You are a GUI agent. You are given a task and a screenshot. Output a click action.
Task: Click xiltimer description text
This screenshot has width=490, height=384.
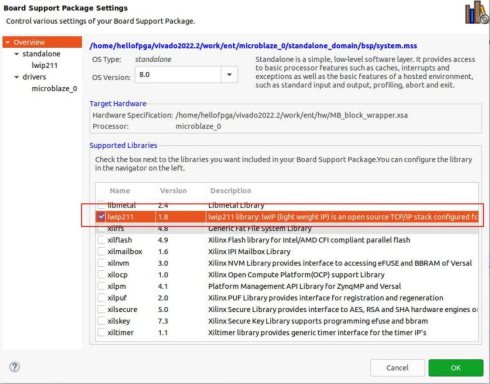(x=317, y=332)
